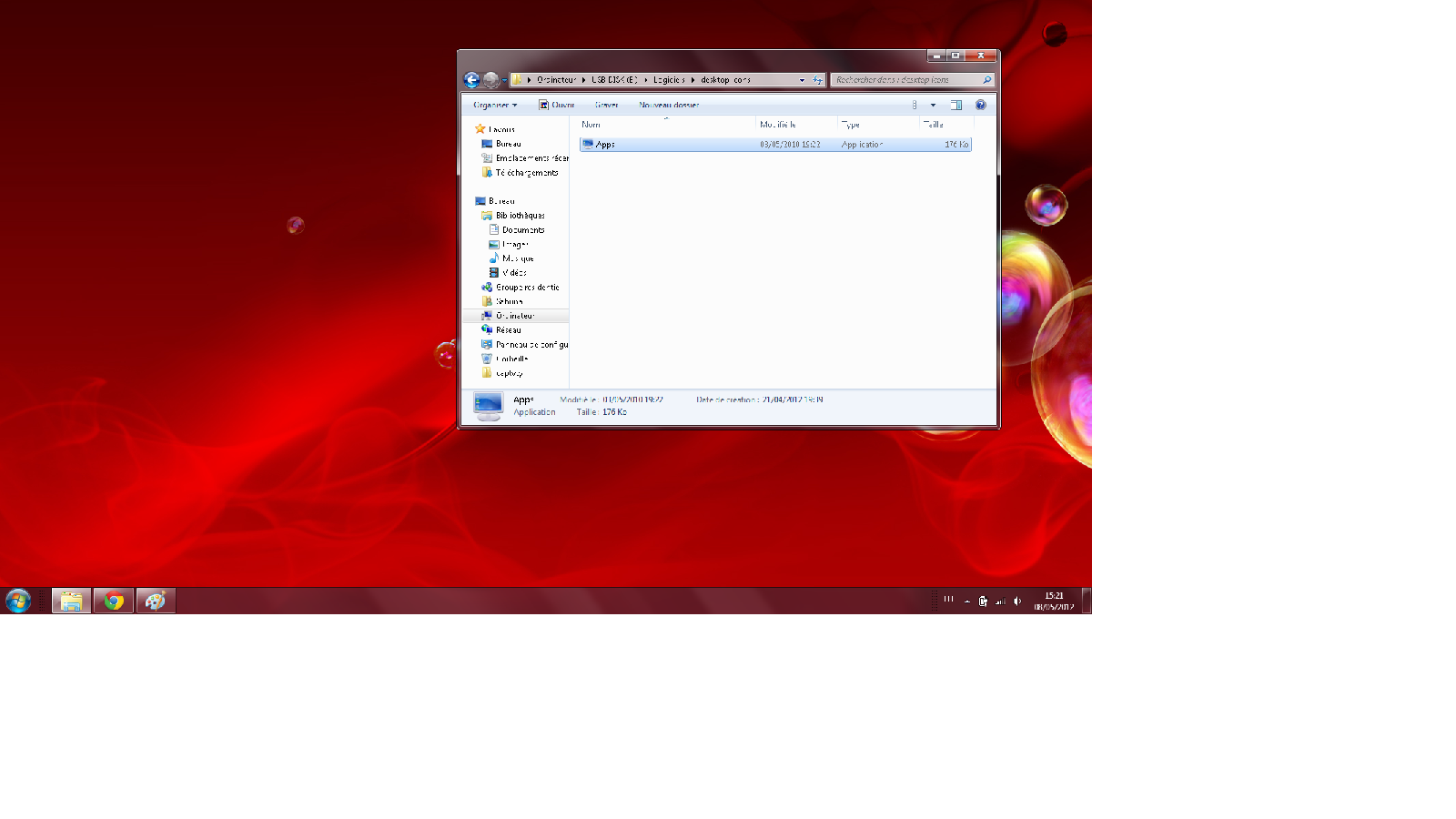Open Réseau in navigation pane
1456x819 pixels.
pyautogui.click(x=501, y=330)
